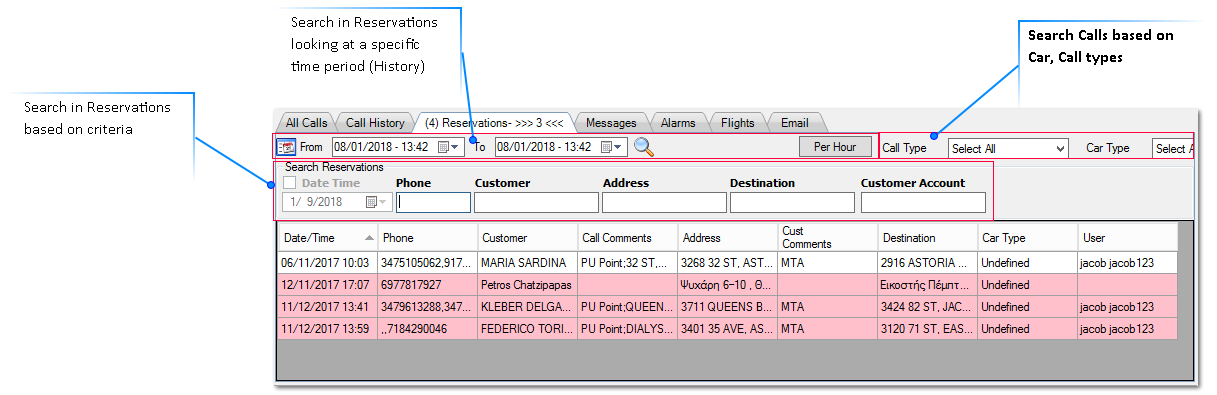Click call comments cell PU Point;DIALYS...

628,329
